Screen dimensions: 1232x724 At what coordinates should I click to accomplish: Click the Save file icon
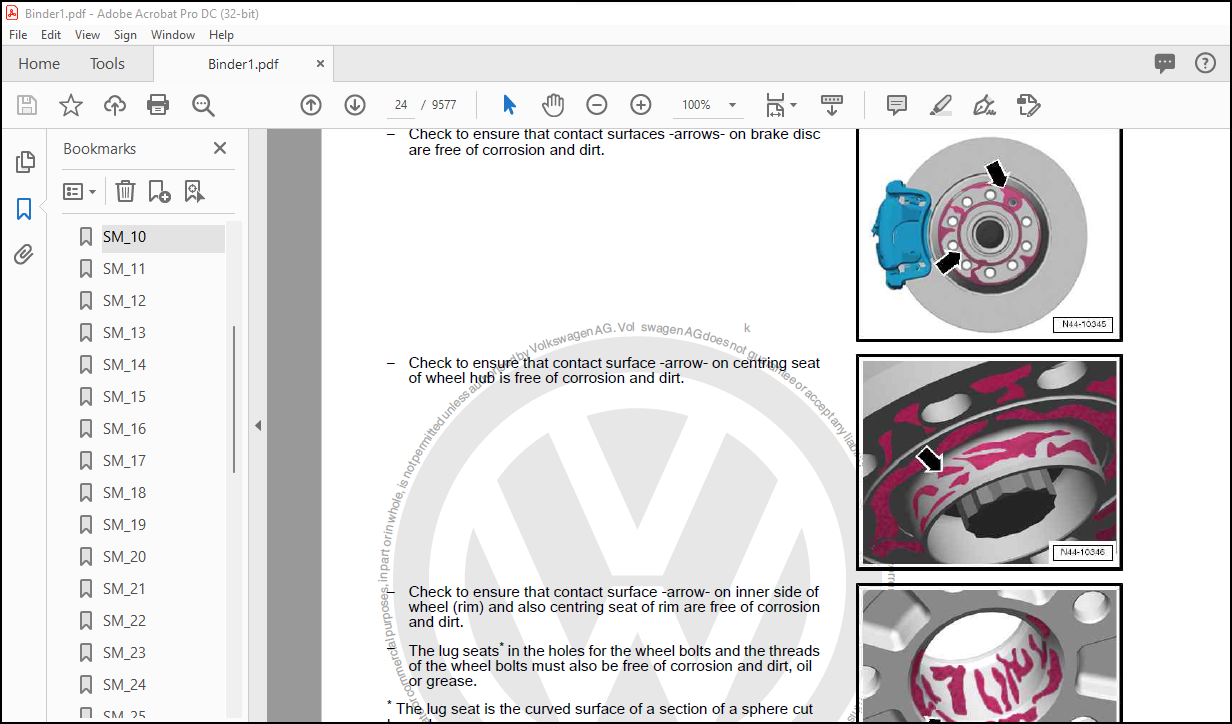coord(27,105)
